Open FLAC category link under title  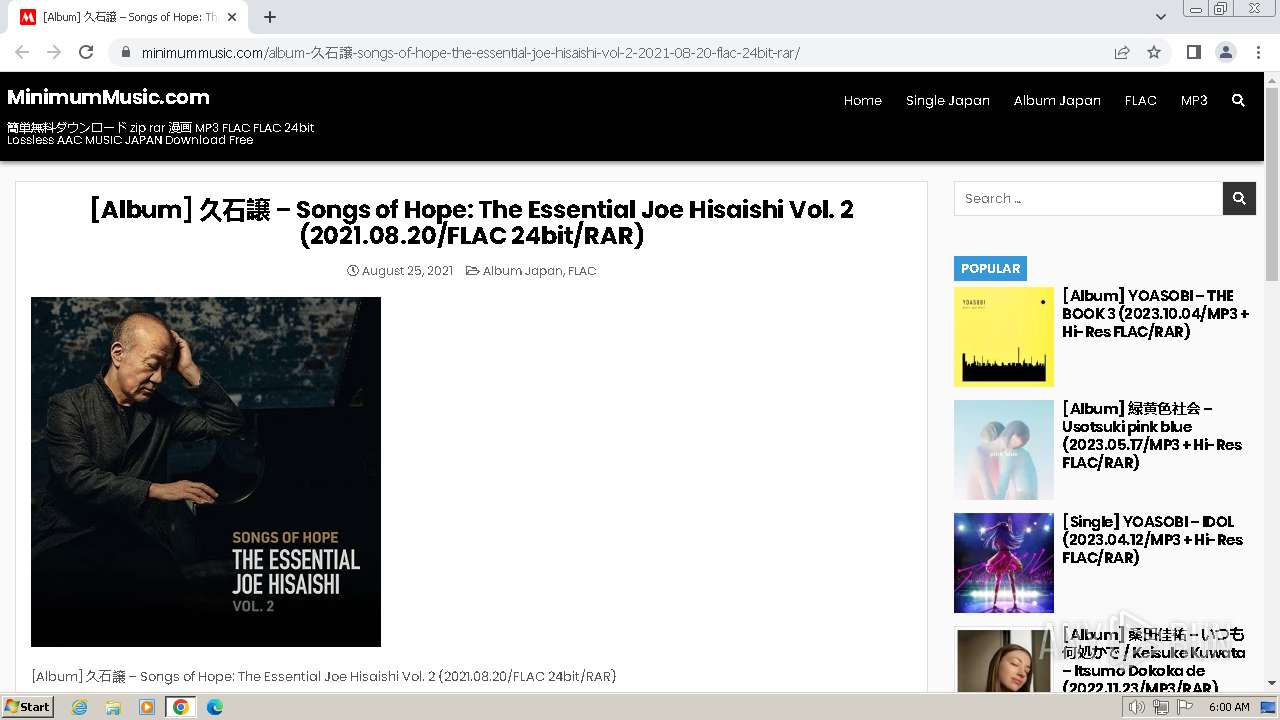[582, 271]
